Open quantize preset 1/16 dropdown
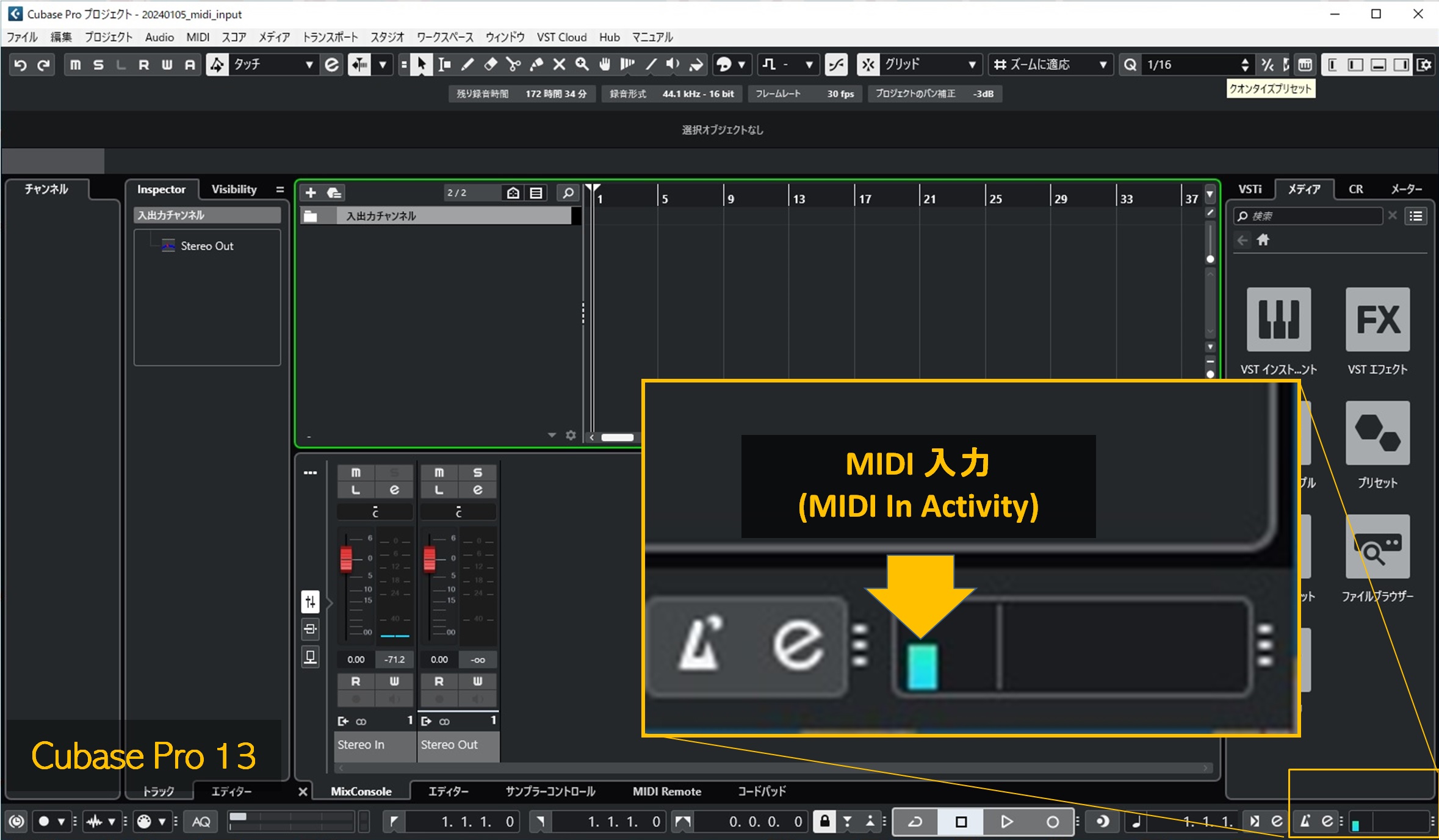 click(1197, 65)
